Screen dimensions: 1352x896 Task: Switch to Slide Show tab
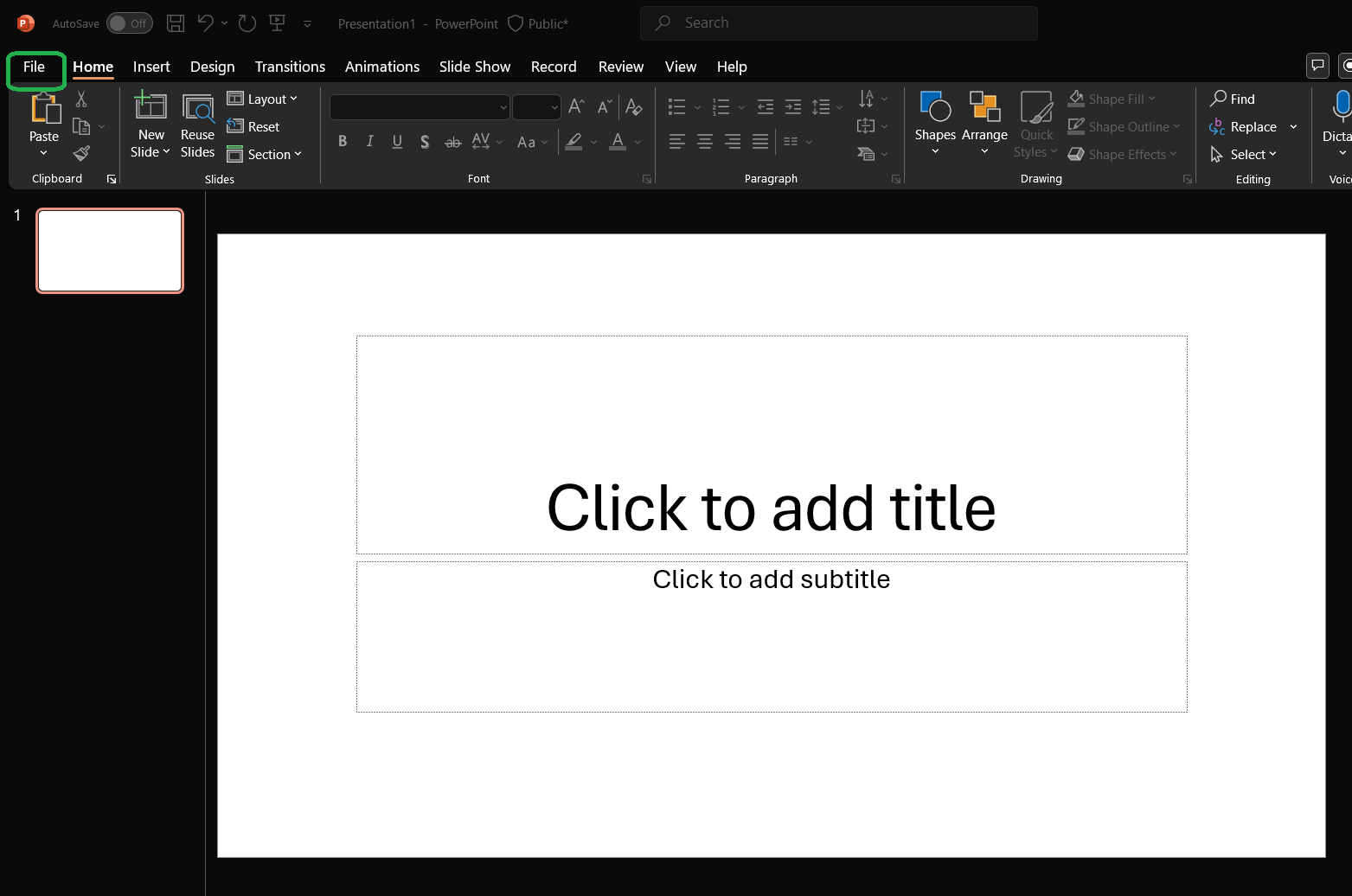475,67
